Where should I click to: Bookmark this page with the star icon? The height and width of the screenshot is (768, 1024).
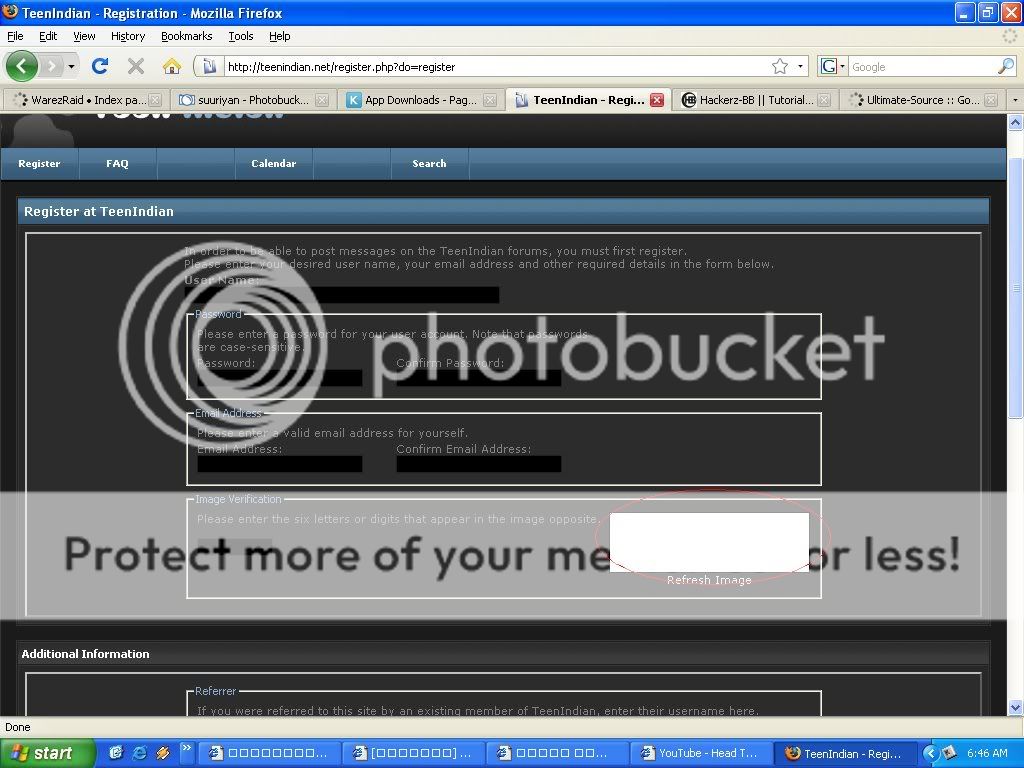click(779, 67)
